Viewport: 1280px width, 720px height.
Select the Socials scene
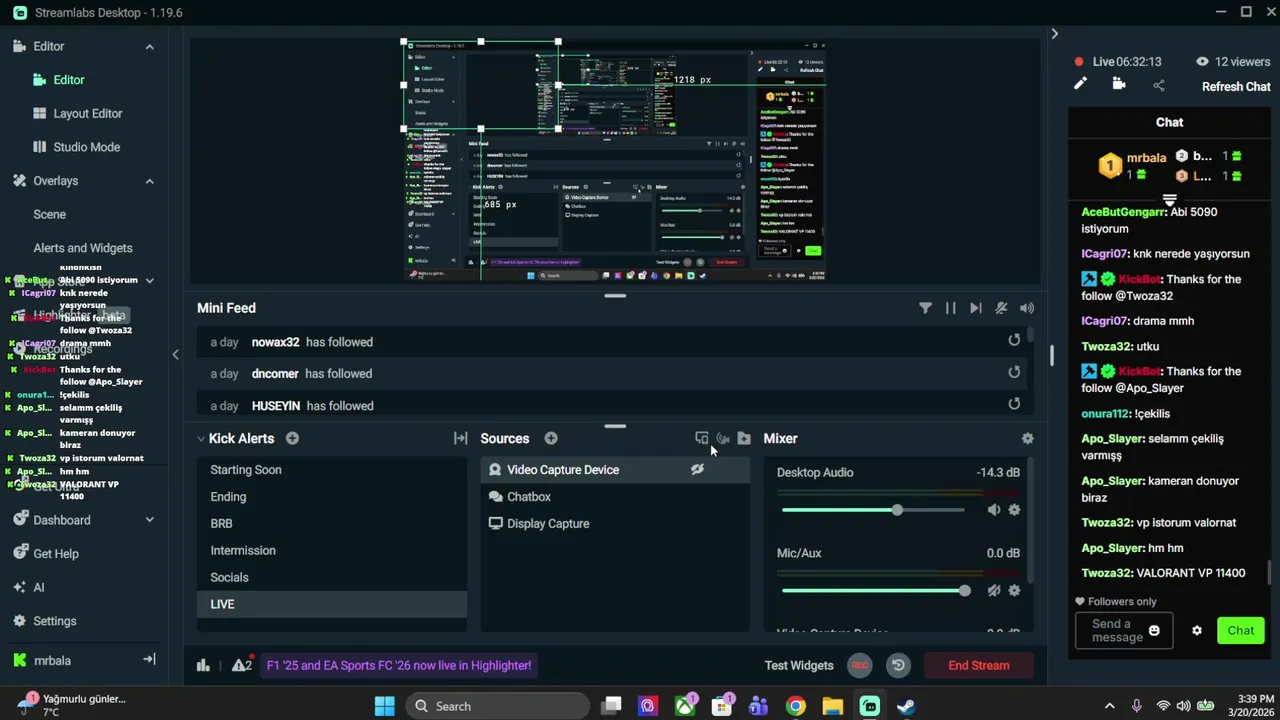pyautogui.click(x=332, y=578)
